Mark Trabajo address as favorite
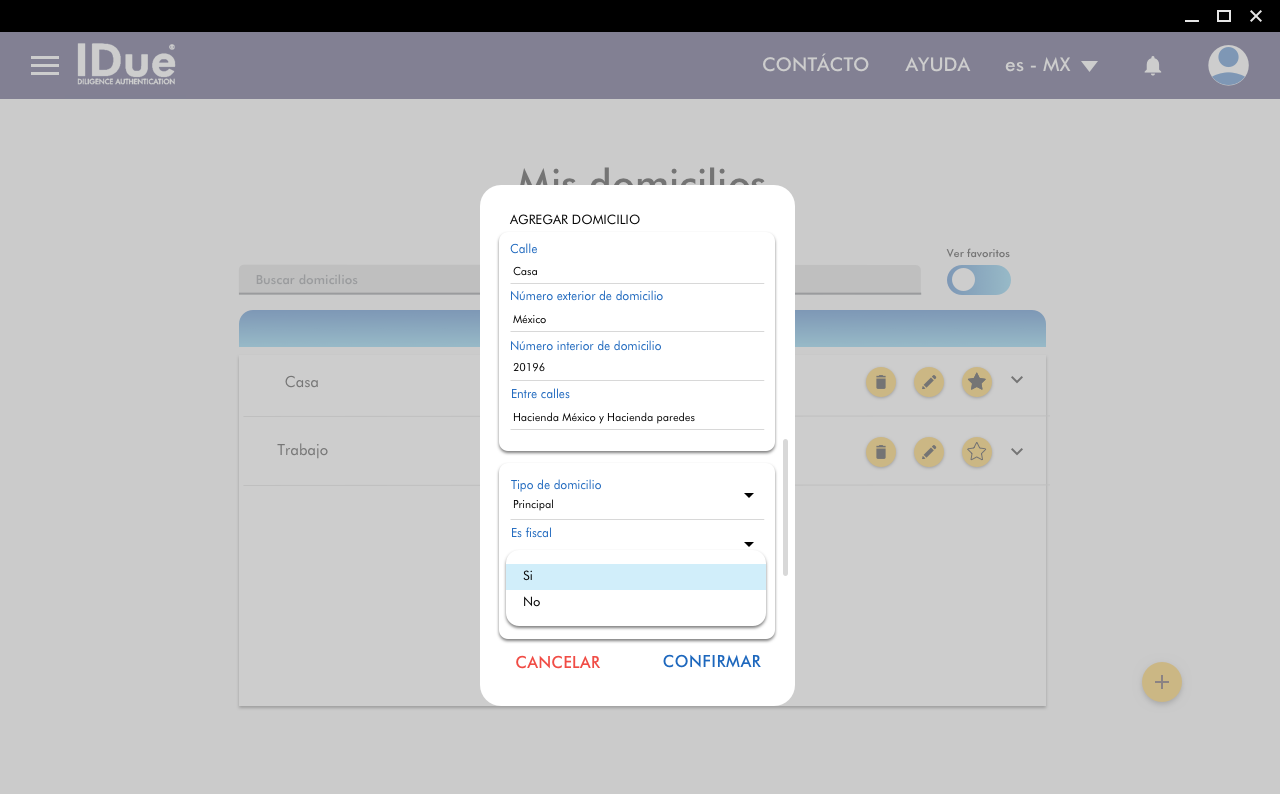Image resolution: width=1280 pixels, height=794 pixels. click(x=977, y=452)
